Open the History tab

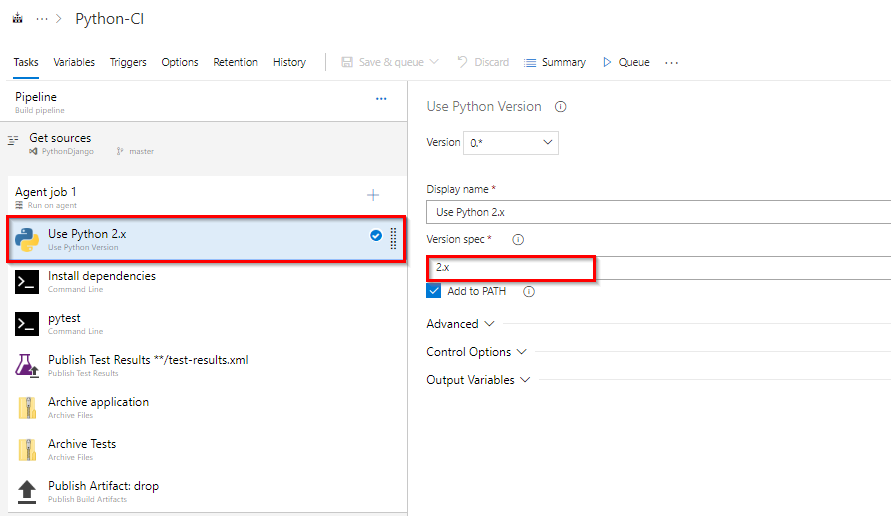pyautogui.click(x=289, y=62)
